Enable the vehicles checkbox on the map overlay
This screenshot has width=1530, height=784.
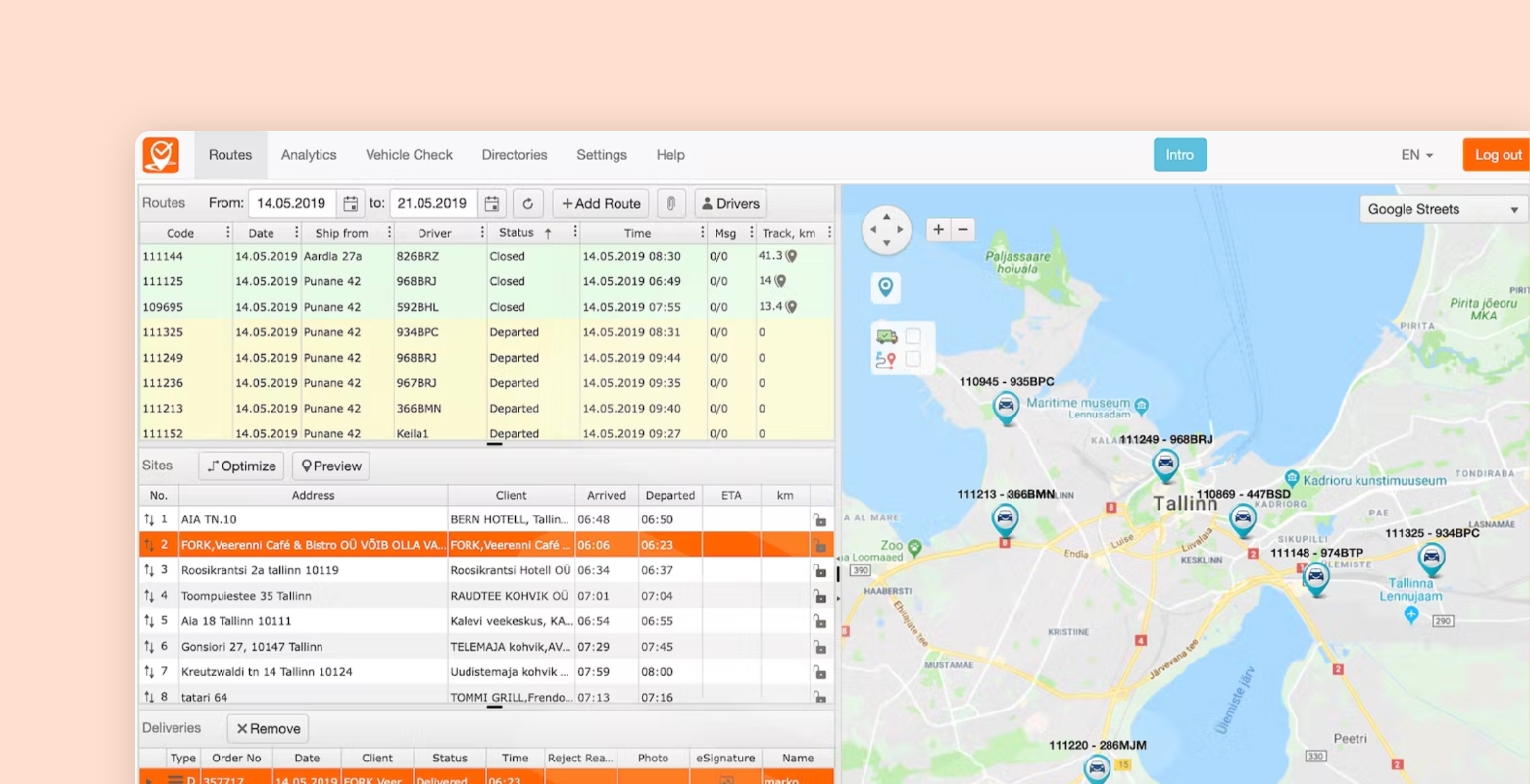click(914, 334)
